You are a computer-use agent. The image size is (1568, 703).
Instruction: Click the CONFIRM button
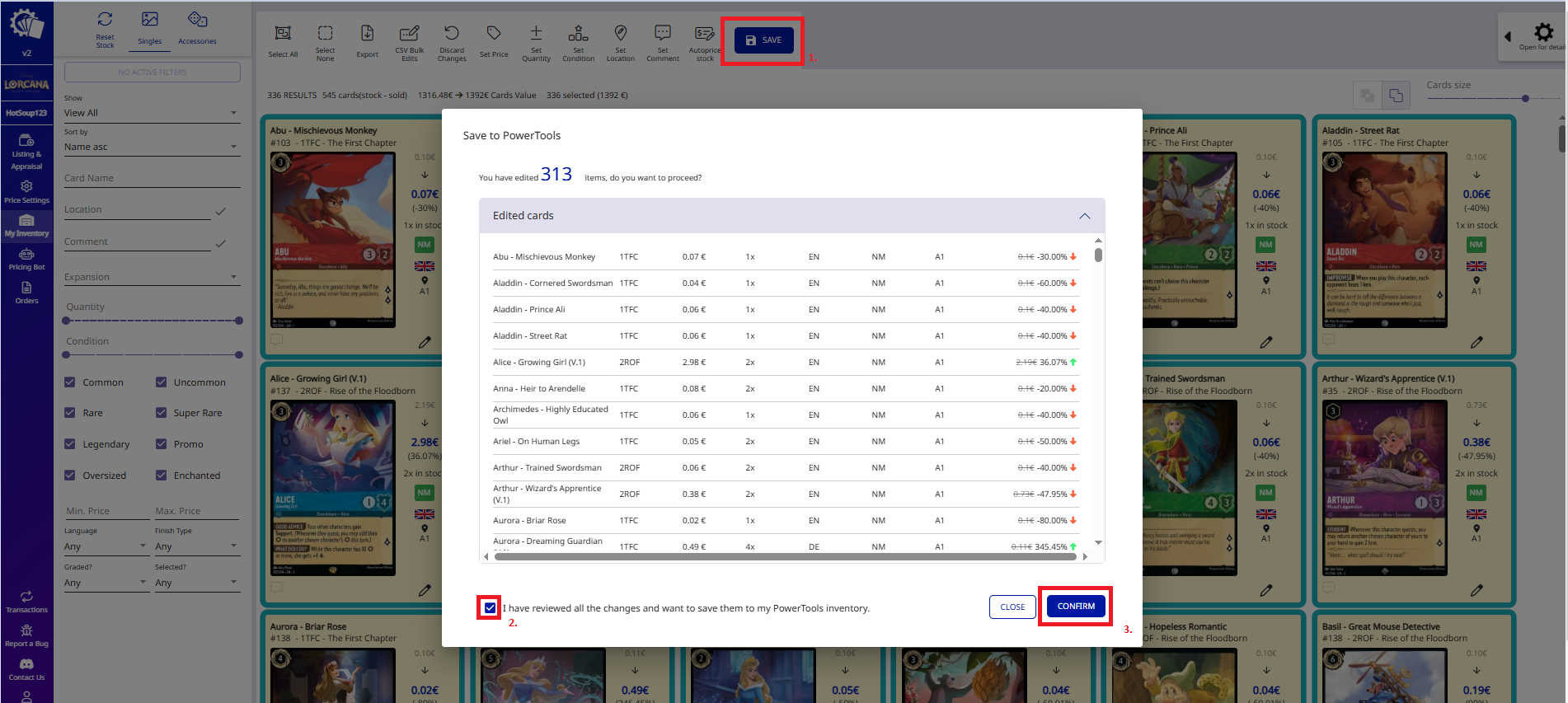(1076, 607)
